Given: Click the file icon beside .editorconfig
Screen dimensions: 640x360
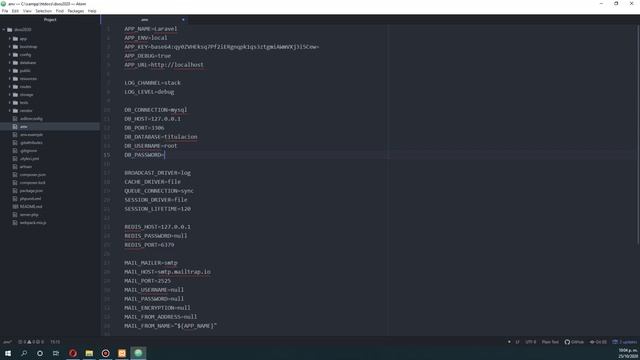Looking at the screenshot, I should click(15, 119).
